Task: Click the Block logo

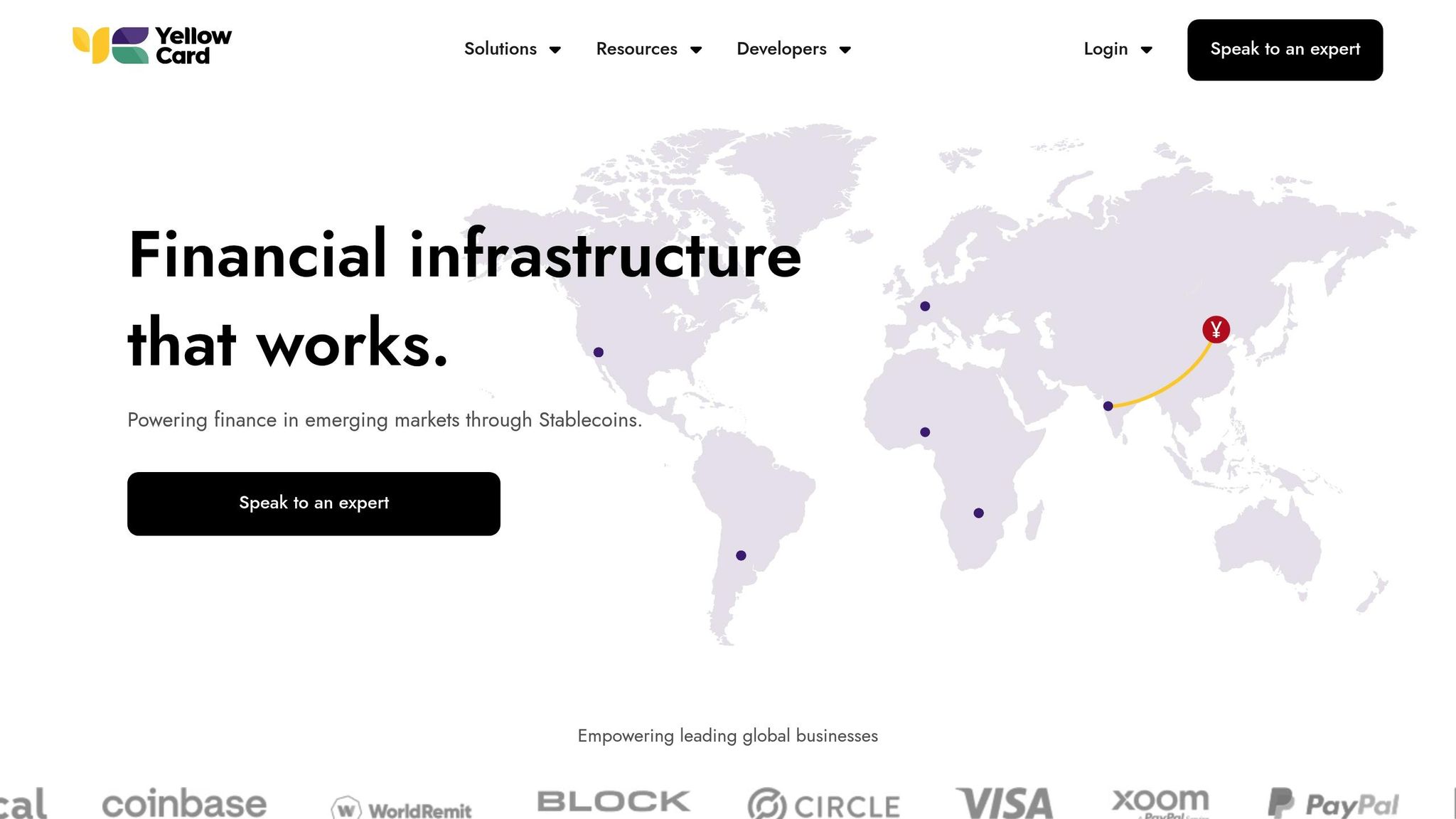Action: [x=613, y=801]
